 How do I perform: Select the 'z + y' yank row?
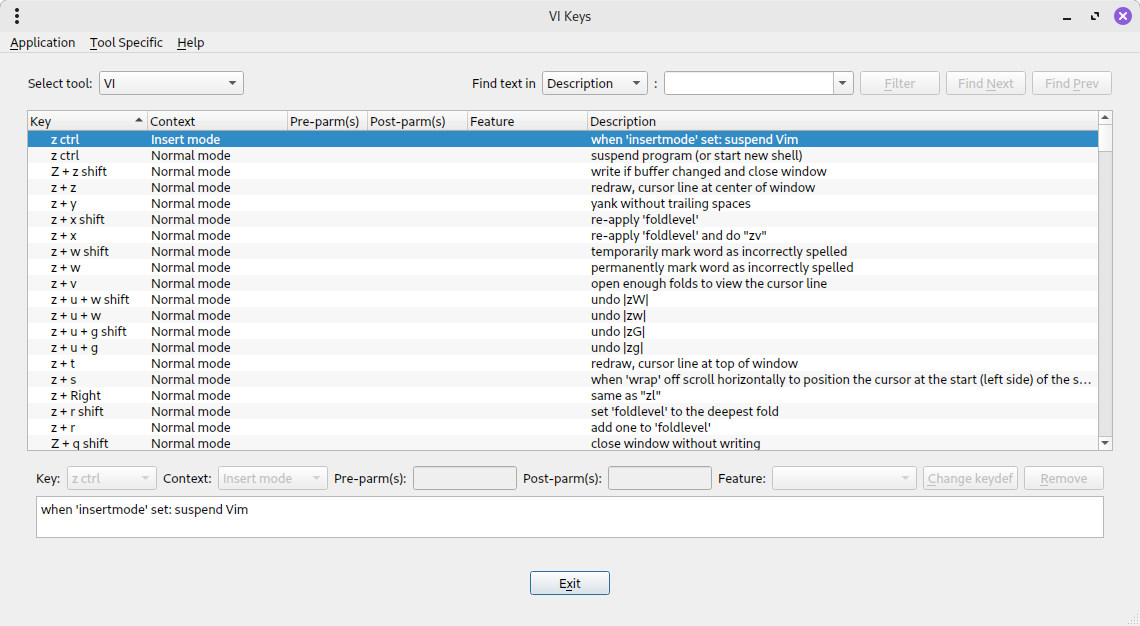563,203
